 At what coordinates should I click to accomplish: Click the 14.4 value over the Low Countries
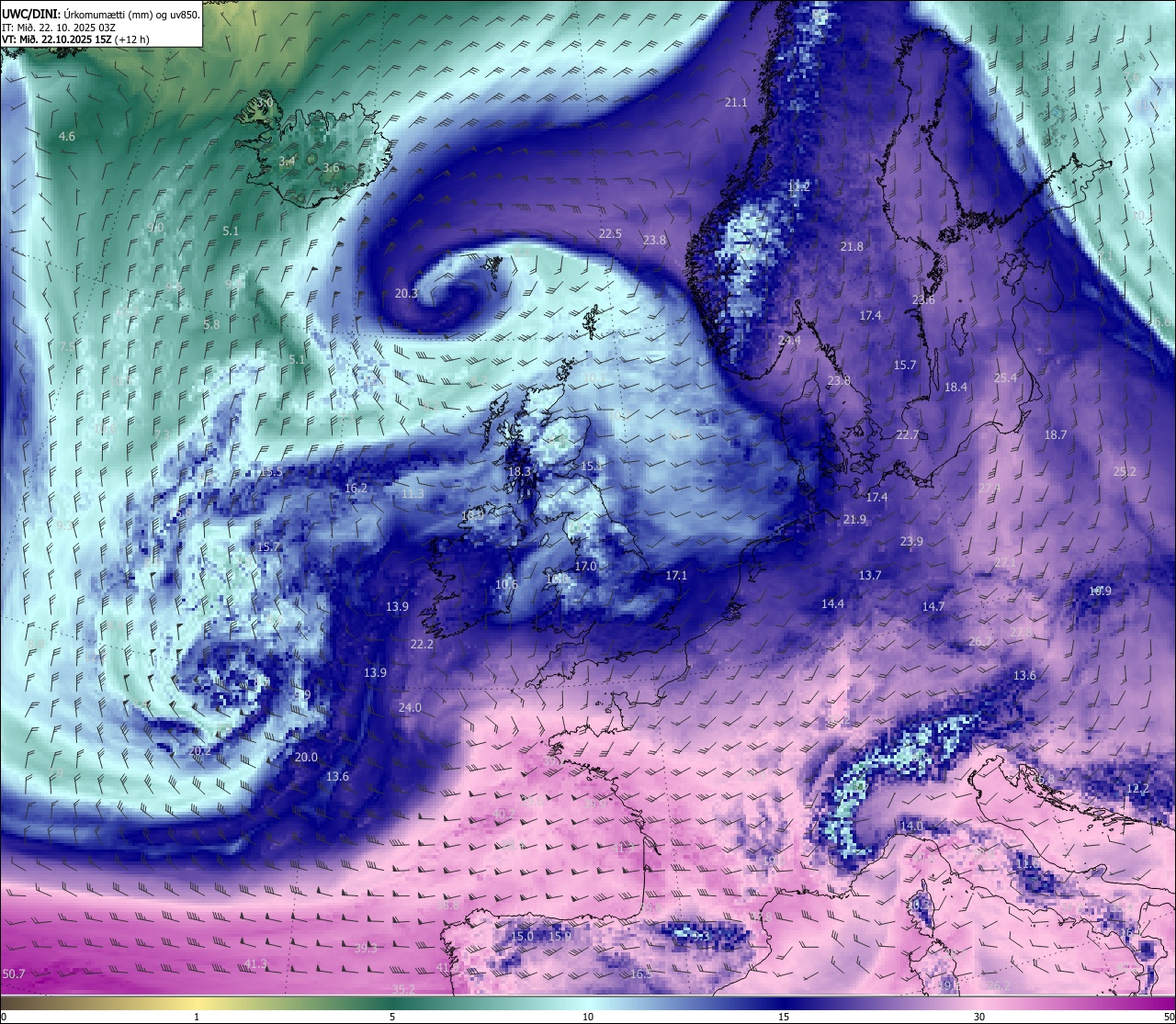pos(832,603)
